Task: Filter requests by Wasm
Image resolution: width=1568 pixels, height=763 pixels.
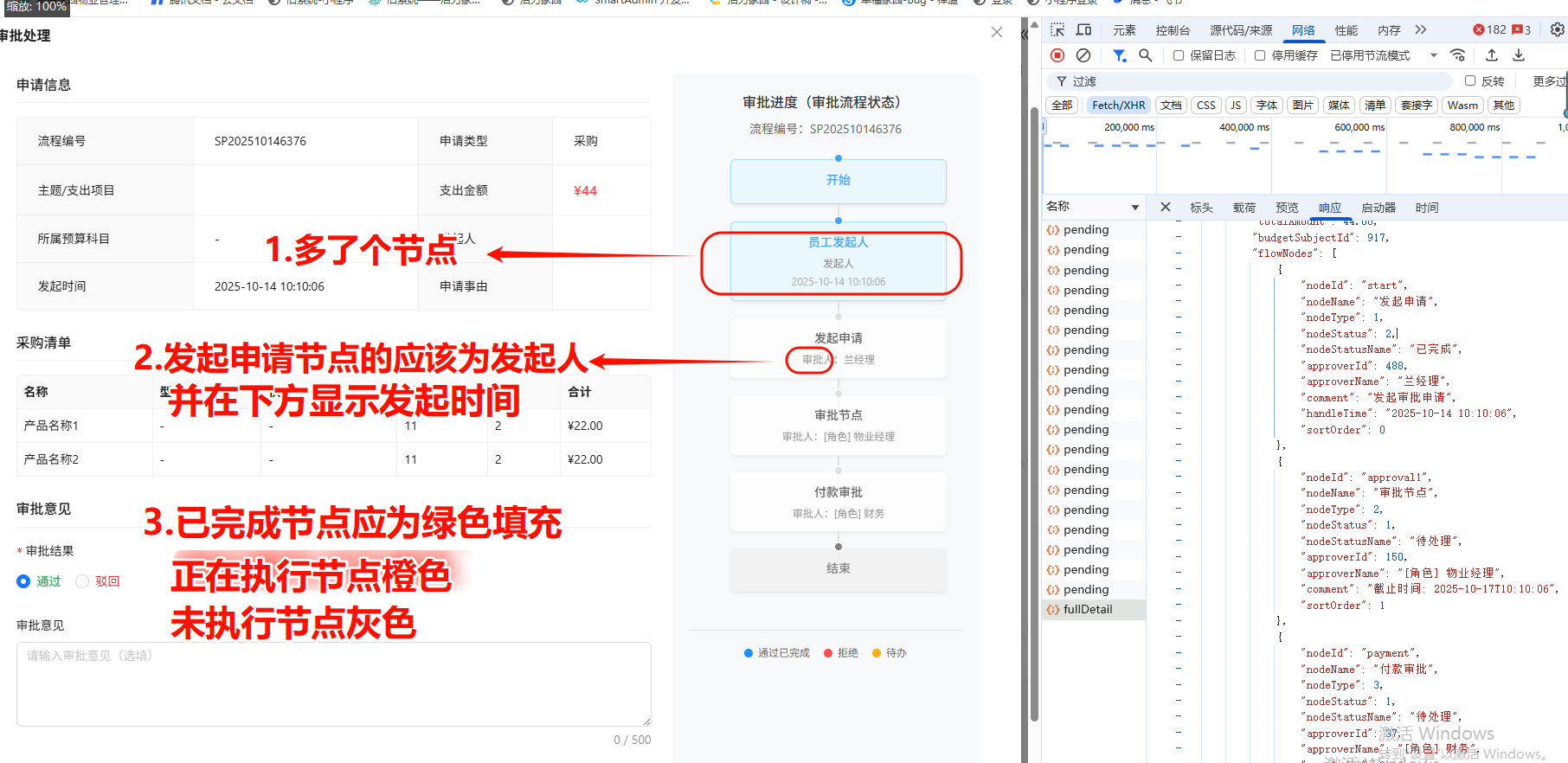Action: pos(1462,106)
